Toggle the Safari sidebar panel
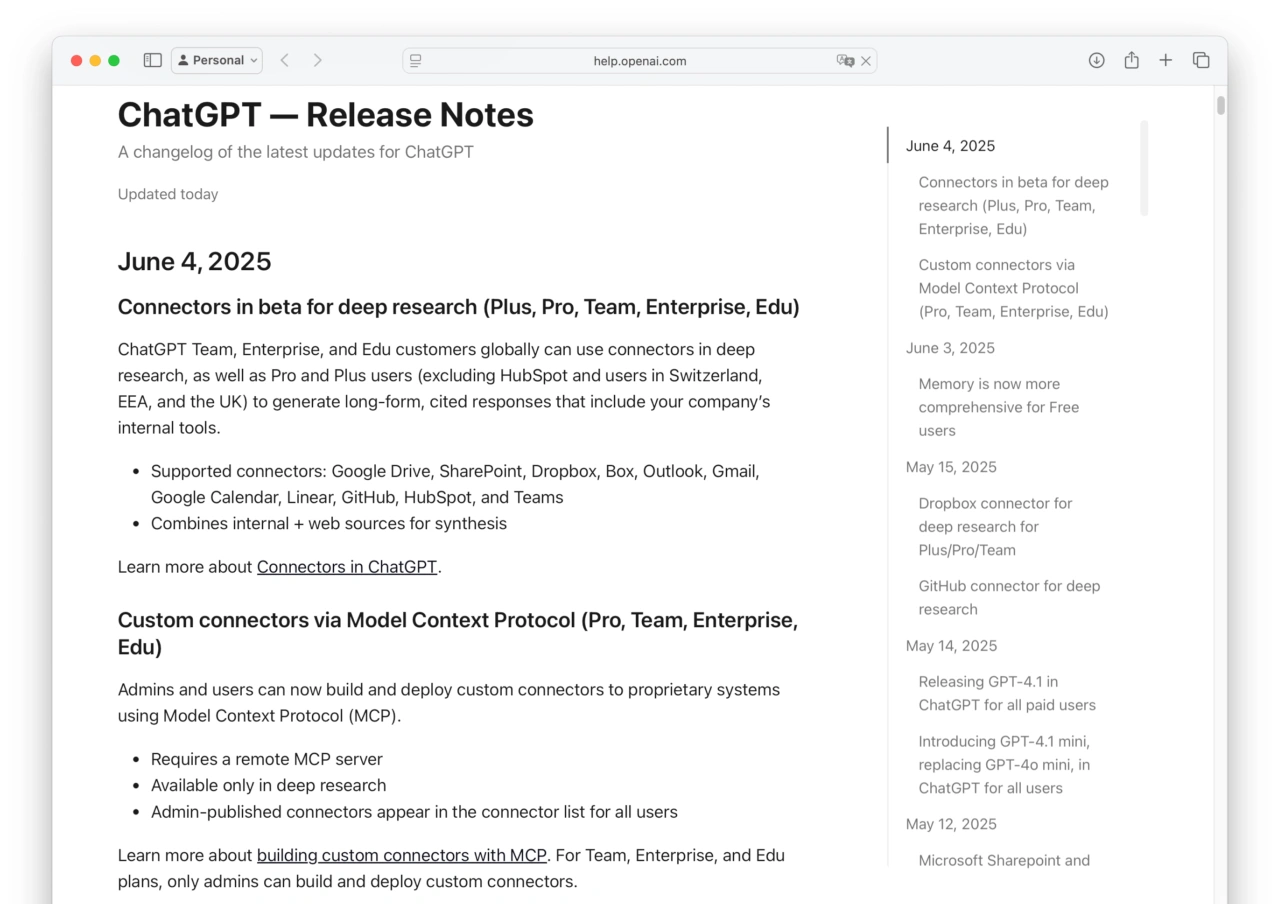The image size is (1280, 904). click(152, 60)
